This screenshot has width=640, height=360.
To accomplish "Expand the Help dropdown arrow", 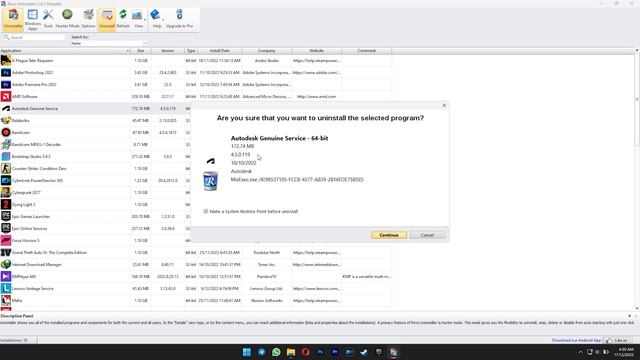I will 163,20.
